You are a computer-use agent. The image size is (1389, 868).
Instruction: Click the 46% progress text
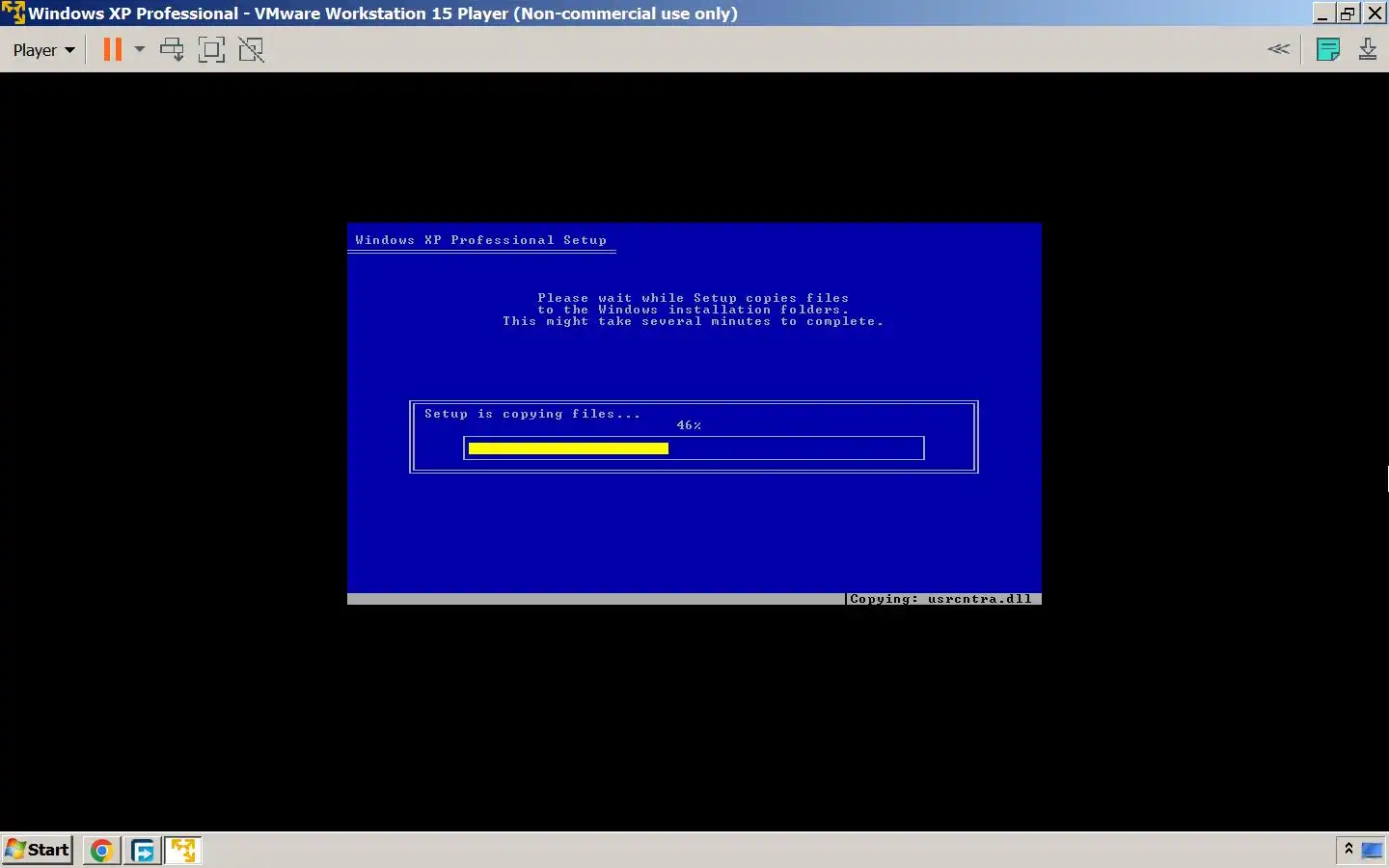pyautogui.click(x=689, y=425)
